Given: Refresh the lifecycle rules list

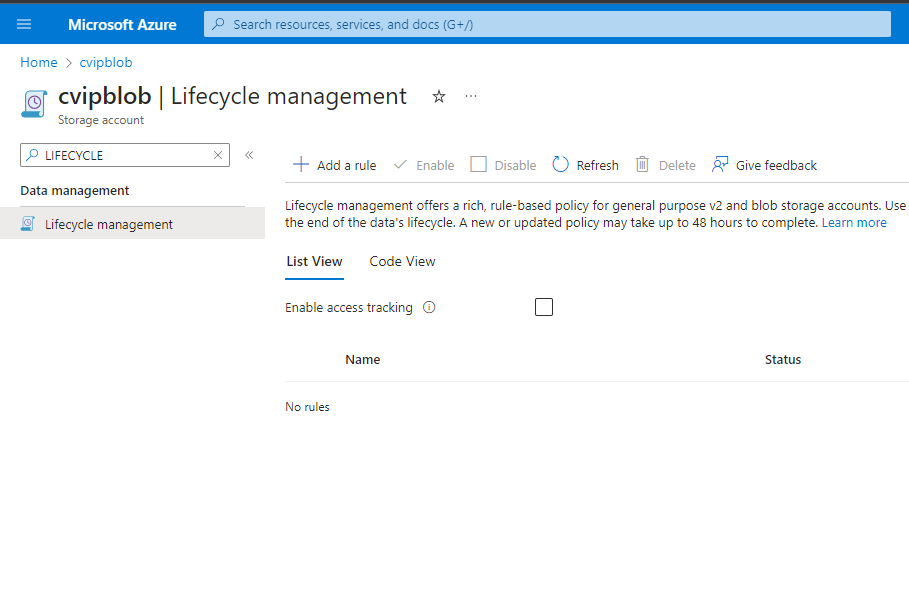Looking at the screenshot, I should [x=586, y=165].
